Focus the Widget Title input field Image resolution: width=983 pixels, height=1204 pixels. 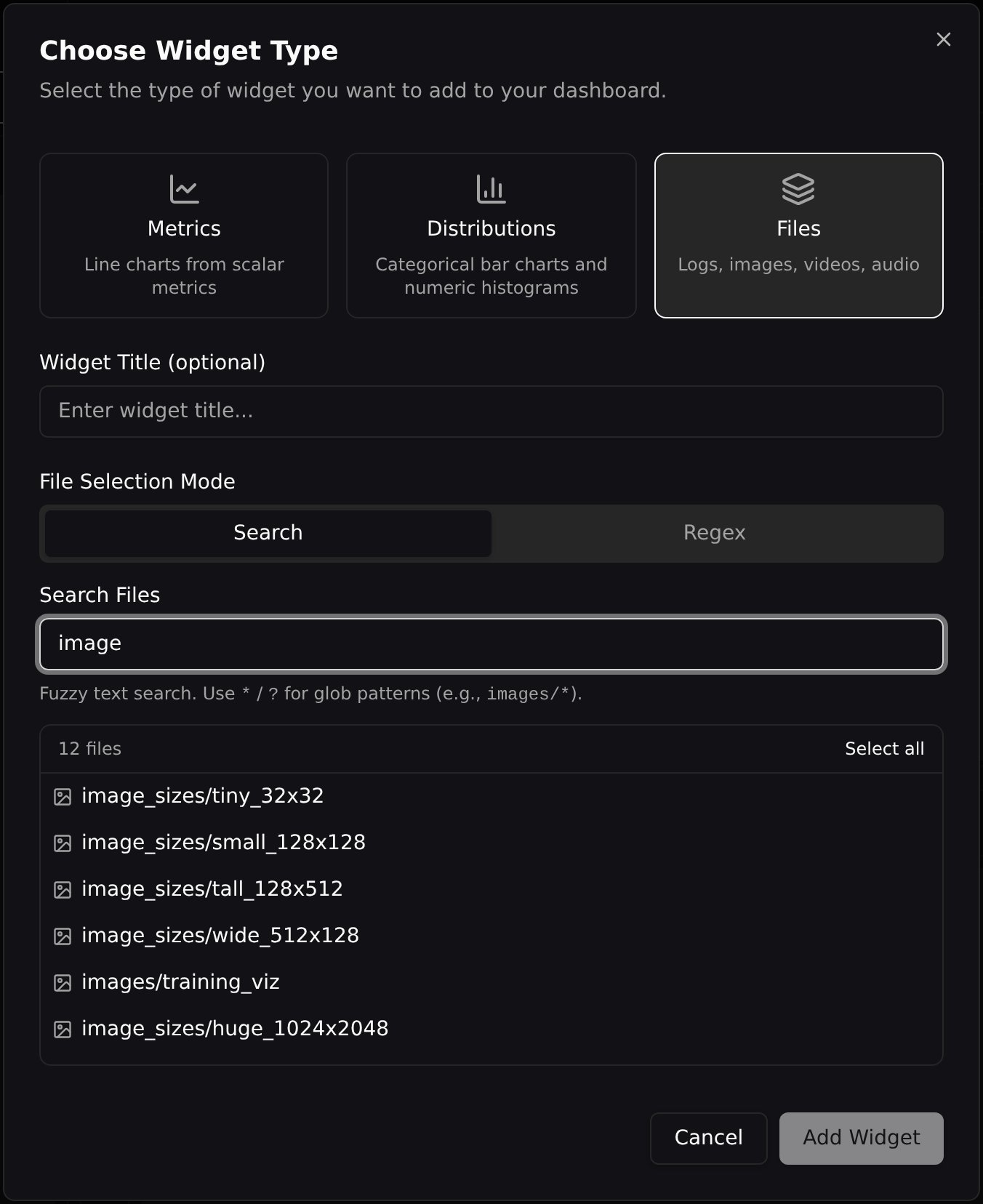pos(491,412)
